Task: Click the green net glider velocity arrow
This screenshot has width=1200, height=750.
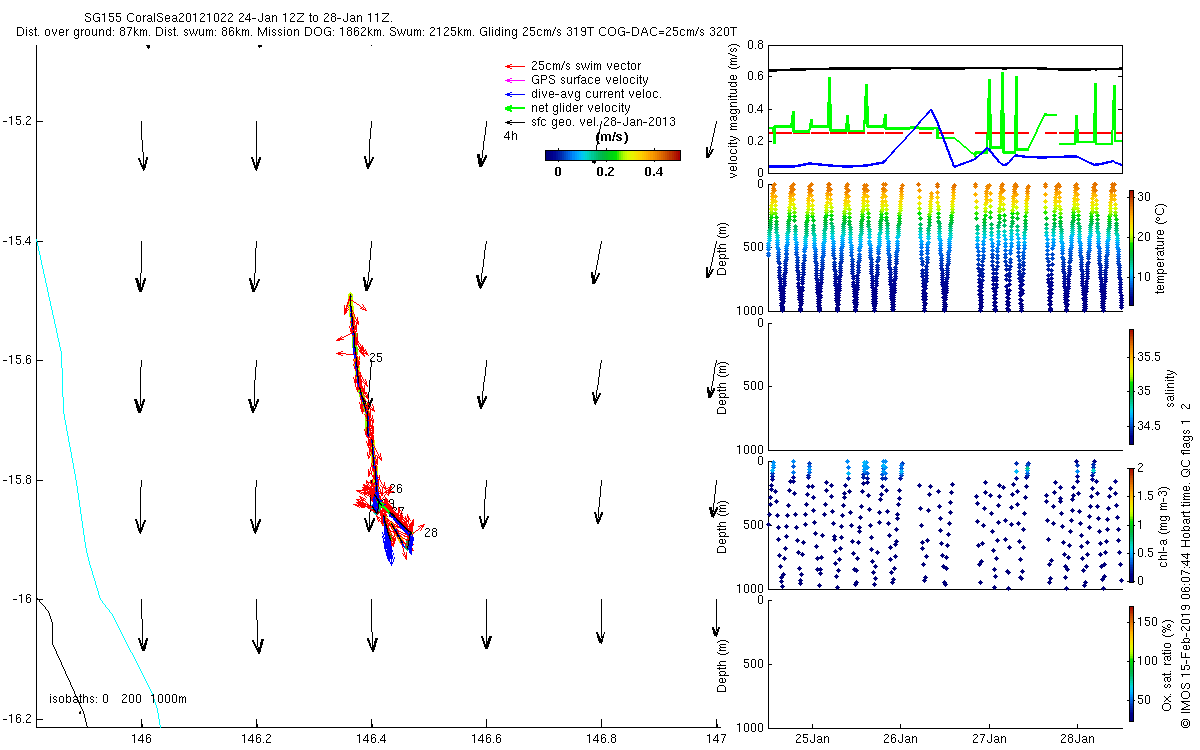Action: point(516,108)
